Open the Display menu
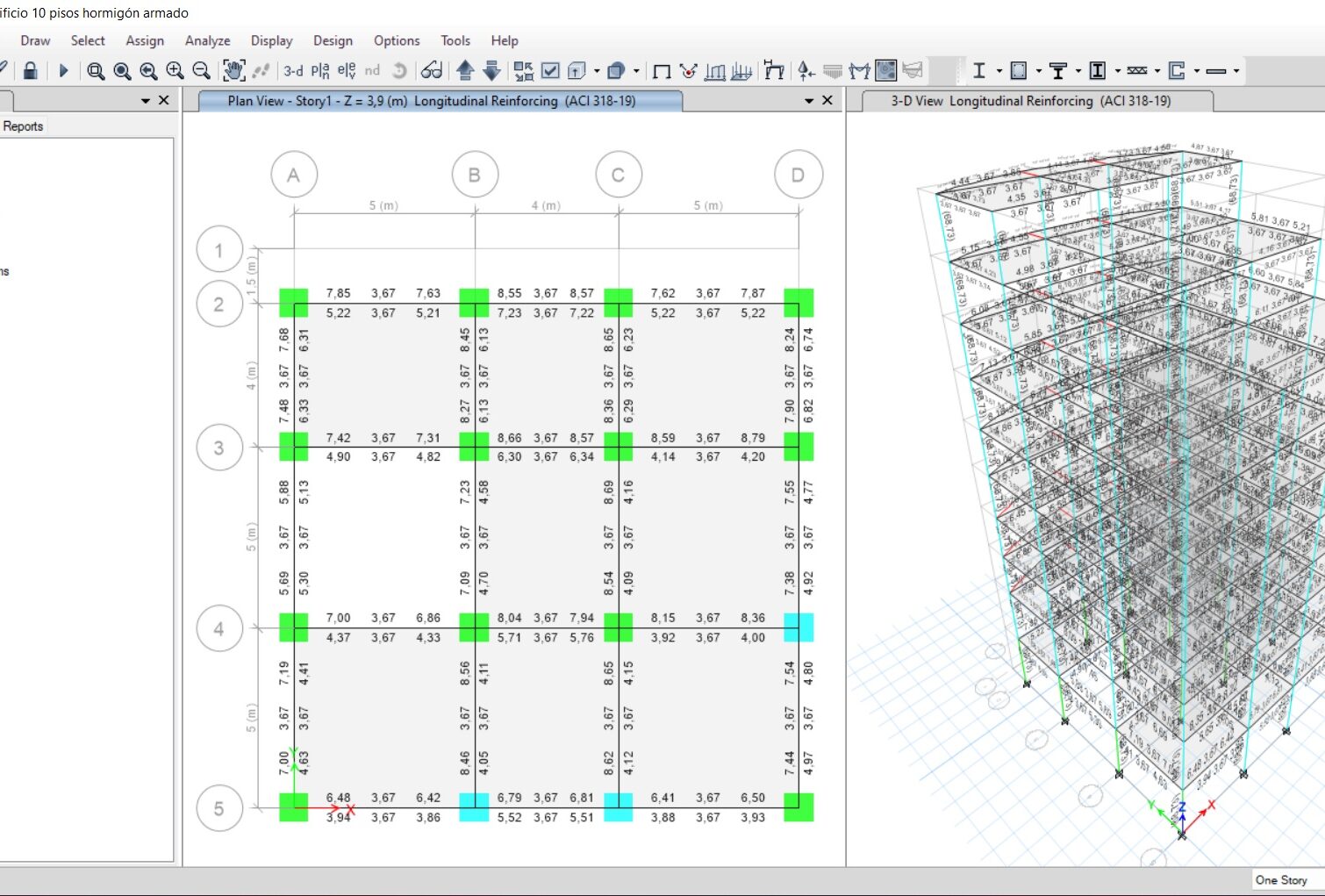 click(x=272, y=40)
